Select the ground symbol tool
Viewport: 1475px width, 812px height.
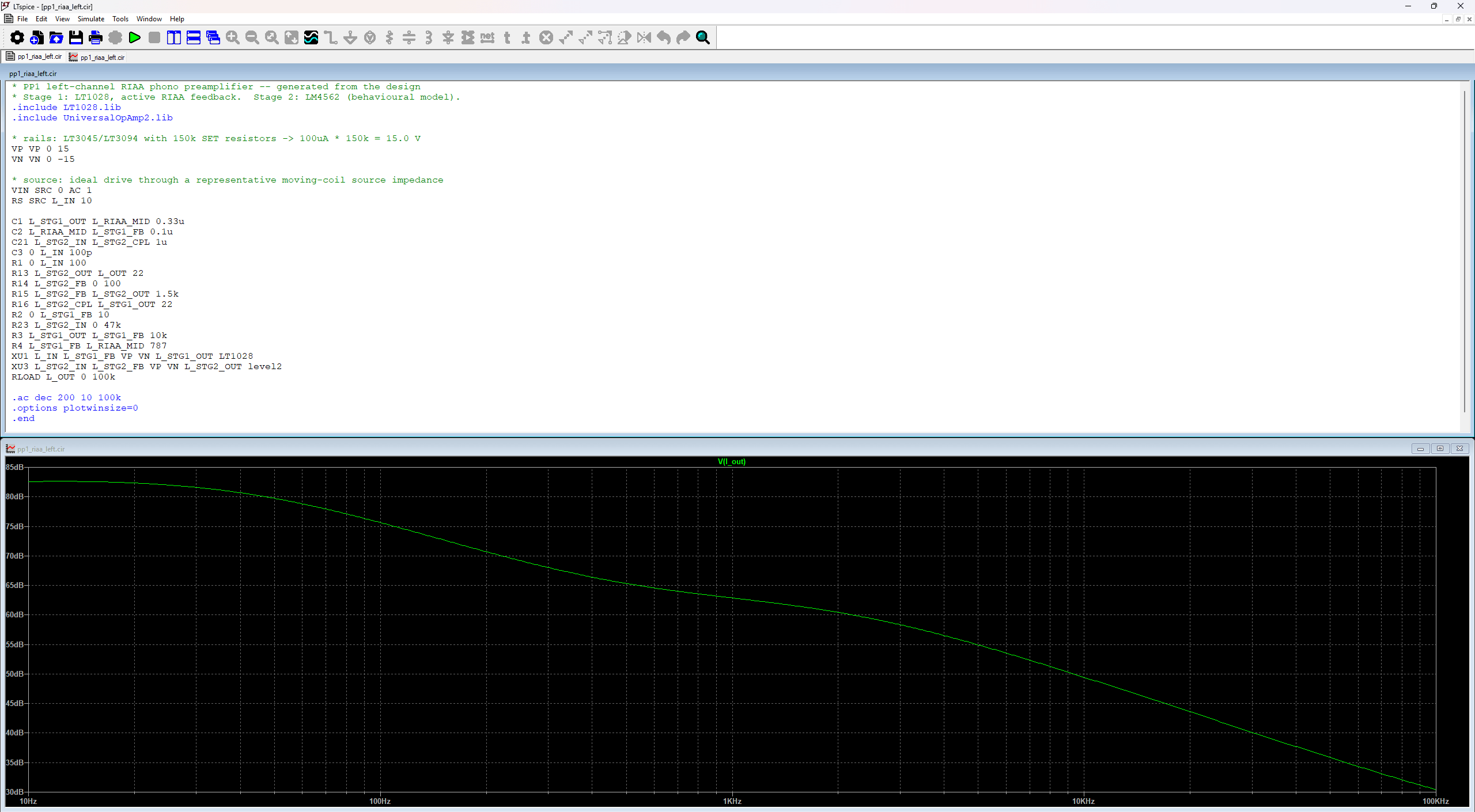[x=350, y=38]
